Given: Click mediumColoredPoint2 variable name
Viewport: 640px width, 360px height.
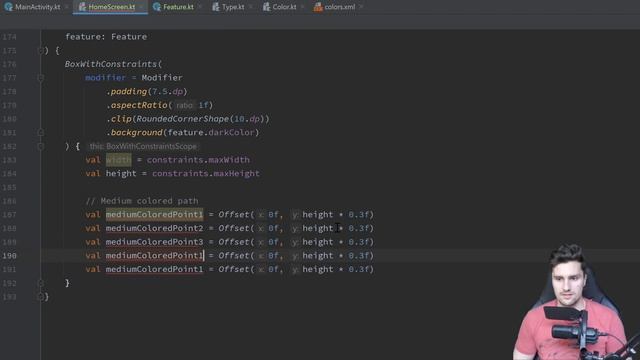Looking at the screenshot, I should (x=154, y=228).
